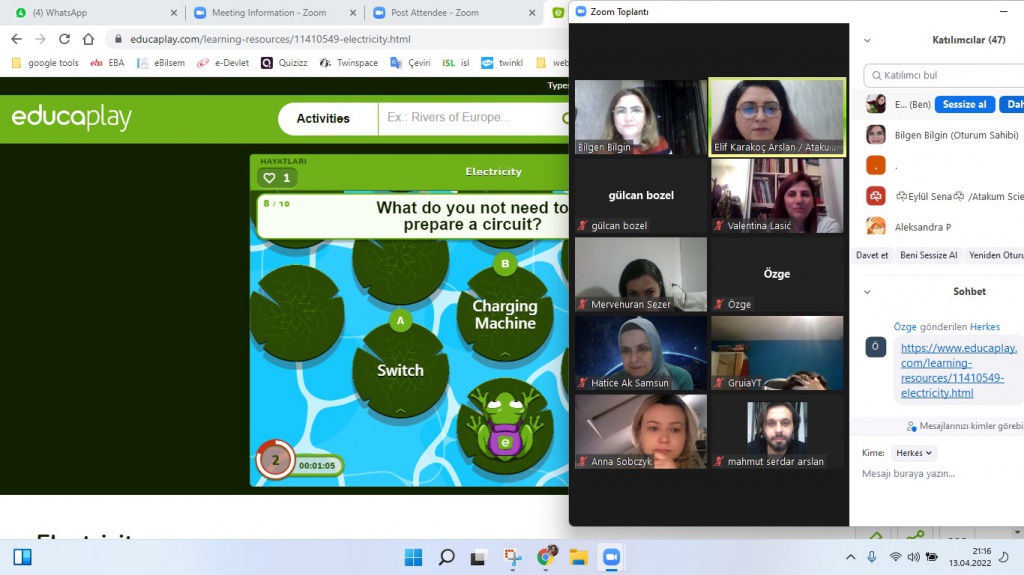The height and width of the screenshot is (575, 1024).
Task: Select Anna Sobczyk video thumbnail
Action: click(x=640, y=431)
